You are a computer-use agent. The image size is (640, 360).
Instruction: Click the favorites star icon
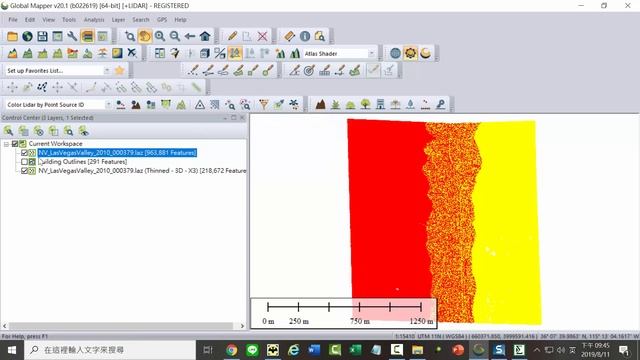tap(120, 71)
